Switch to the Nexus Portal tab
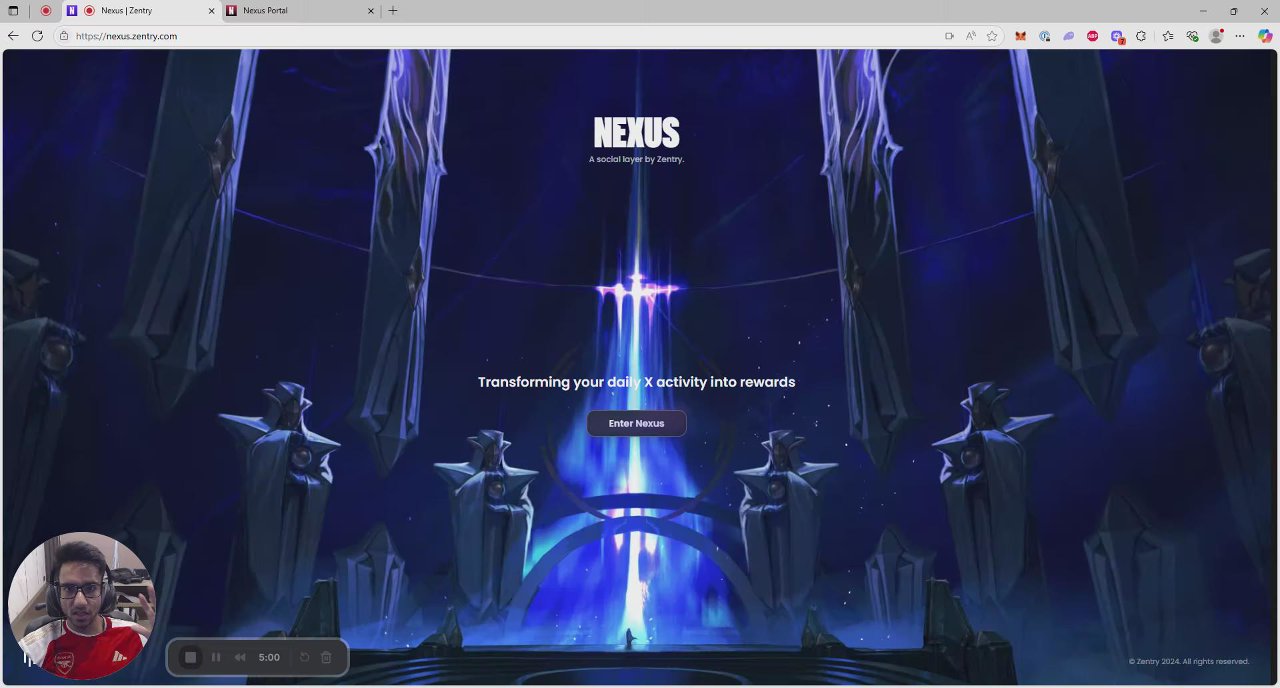Screen dimensions: 1280x688 tap(300, 11)
